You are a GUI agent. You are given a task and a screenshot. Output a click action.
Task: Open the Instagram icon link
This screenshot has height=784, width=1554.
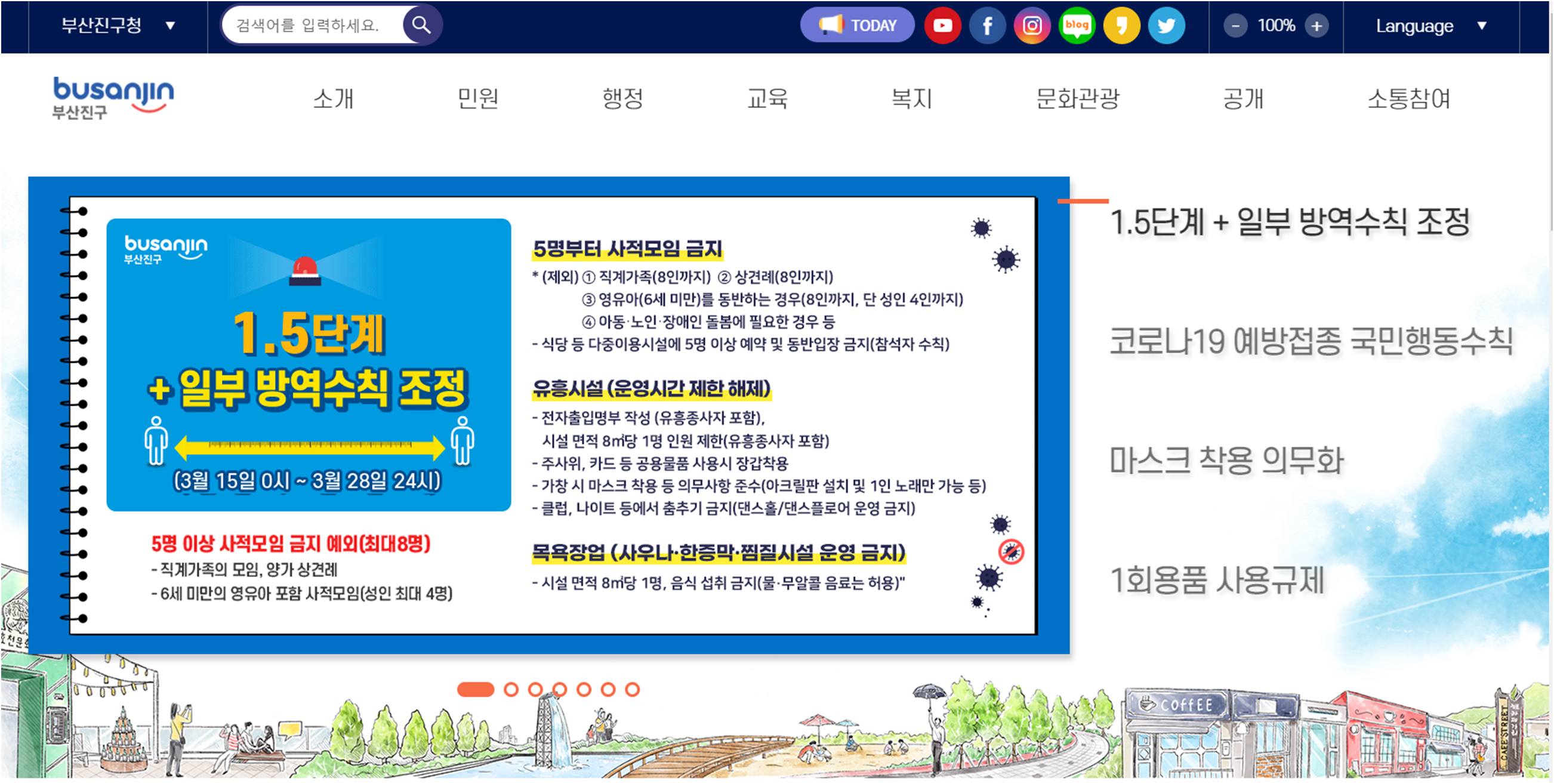coord(1032,25)
